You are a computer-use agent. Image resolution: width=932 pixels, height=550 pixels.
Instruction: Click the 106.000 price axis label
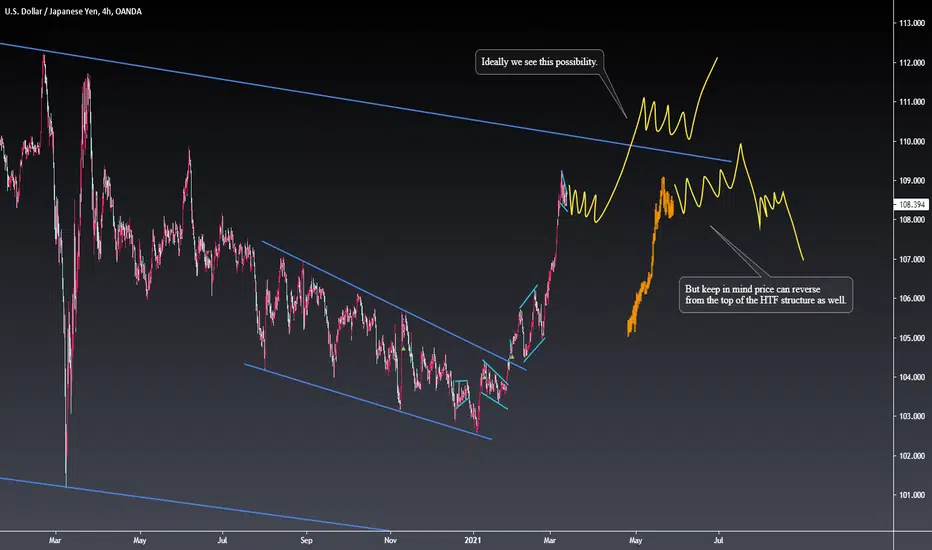pyautogui.click(x=912, y=298)
